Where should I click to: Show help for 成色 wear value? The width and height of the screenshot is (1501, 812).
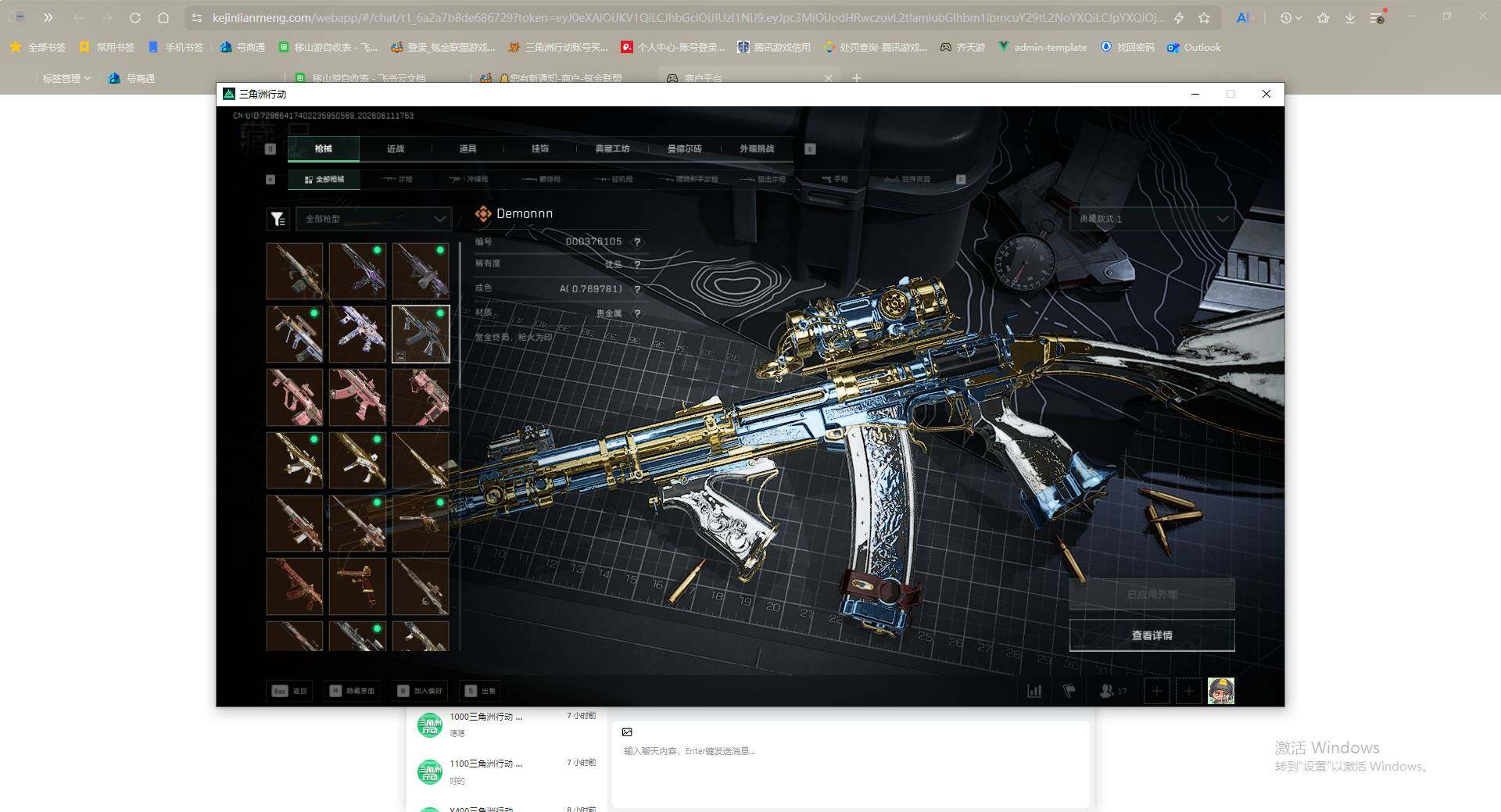coord(637,290)
